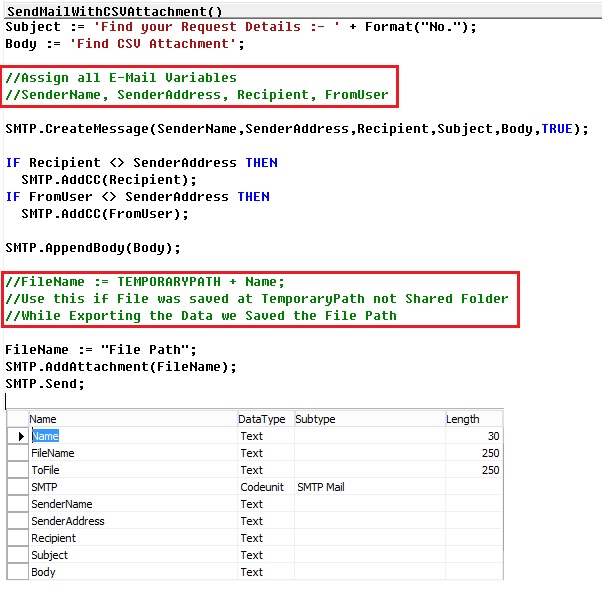Click the row selector beside FileName
This screenshot has width=602, height=590.
tap(18, 453)
